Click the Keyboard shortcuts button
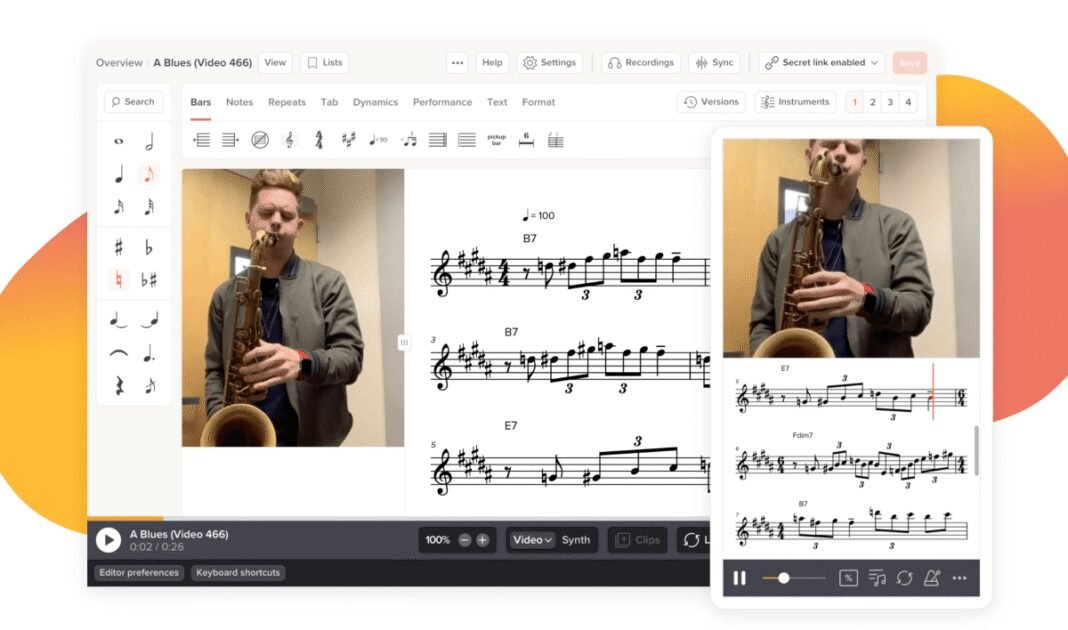 (238, 573)
